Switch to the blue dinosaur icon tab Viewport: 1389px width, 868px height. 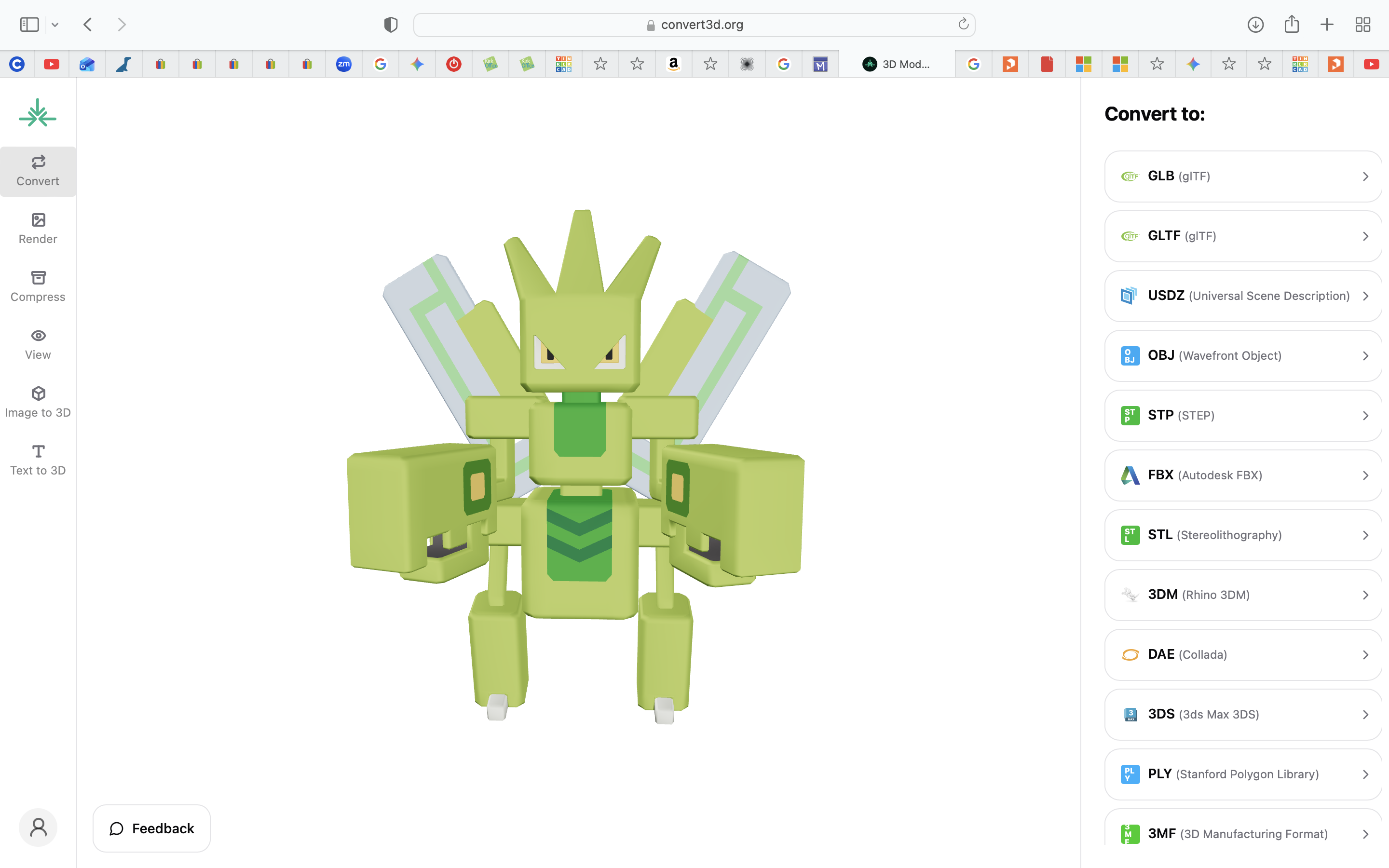click(x=124, y=64)
